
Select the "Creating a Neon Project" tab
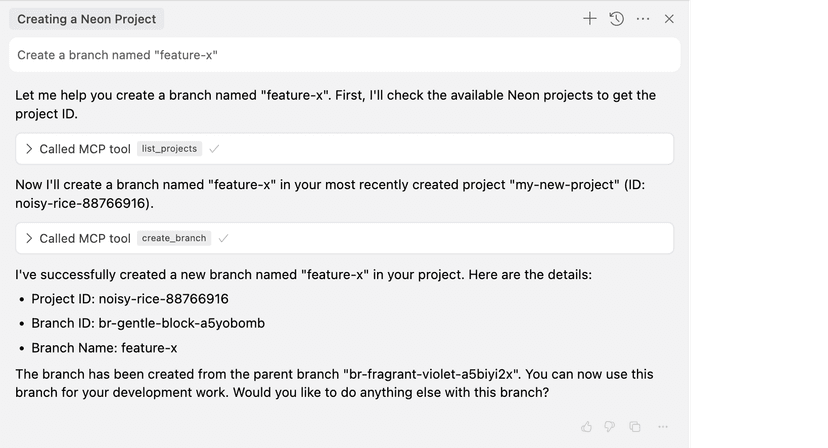(x=86, y=19)
